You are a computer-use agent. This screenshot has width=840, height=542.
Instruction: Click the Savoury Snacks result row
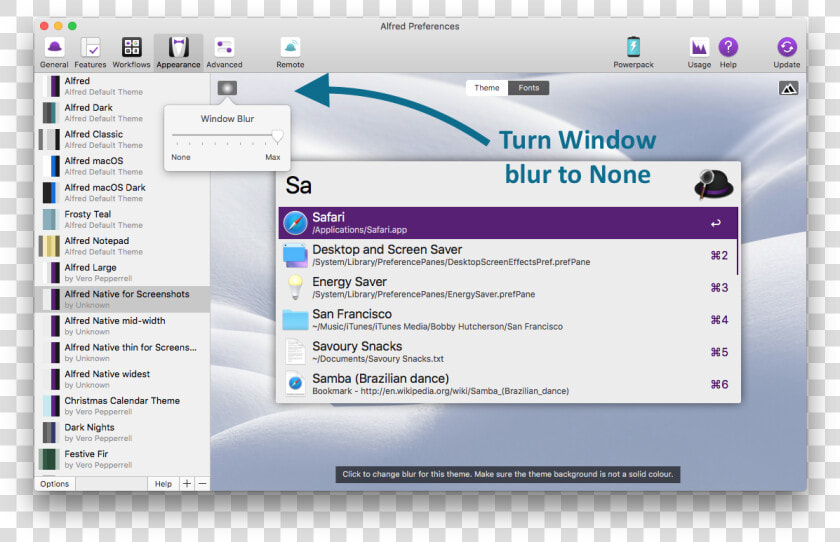coord(507,351)
